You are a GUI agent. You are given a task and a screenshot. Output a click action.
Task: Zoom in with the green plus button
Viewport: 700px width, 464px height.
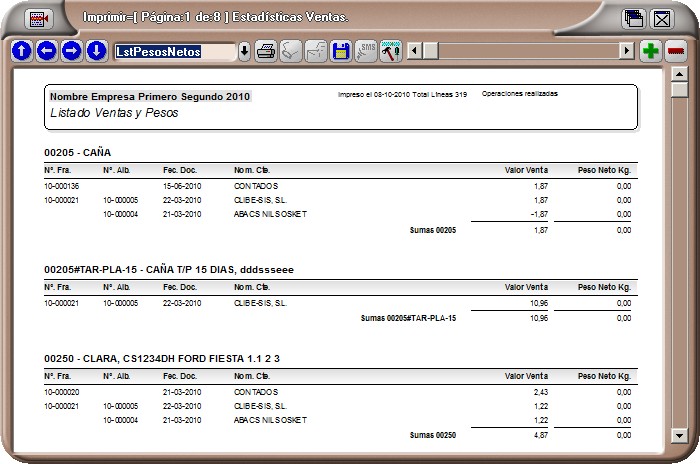point(651,51)
